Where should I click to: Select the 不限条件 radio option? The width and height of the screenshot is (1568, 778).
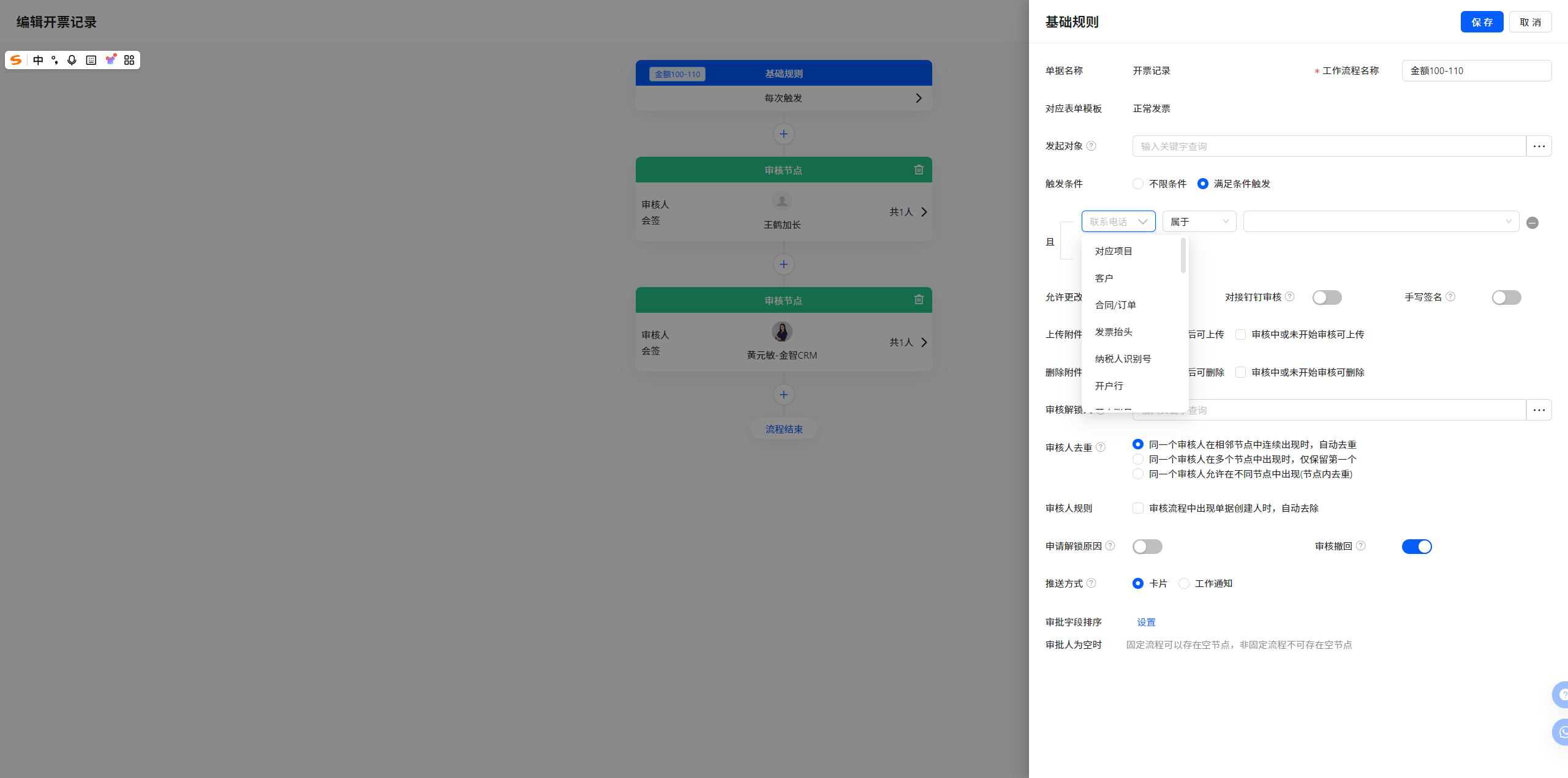pyautogui.click(x=1138, y=184)
